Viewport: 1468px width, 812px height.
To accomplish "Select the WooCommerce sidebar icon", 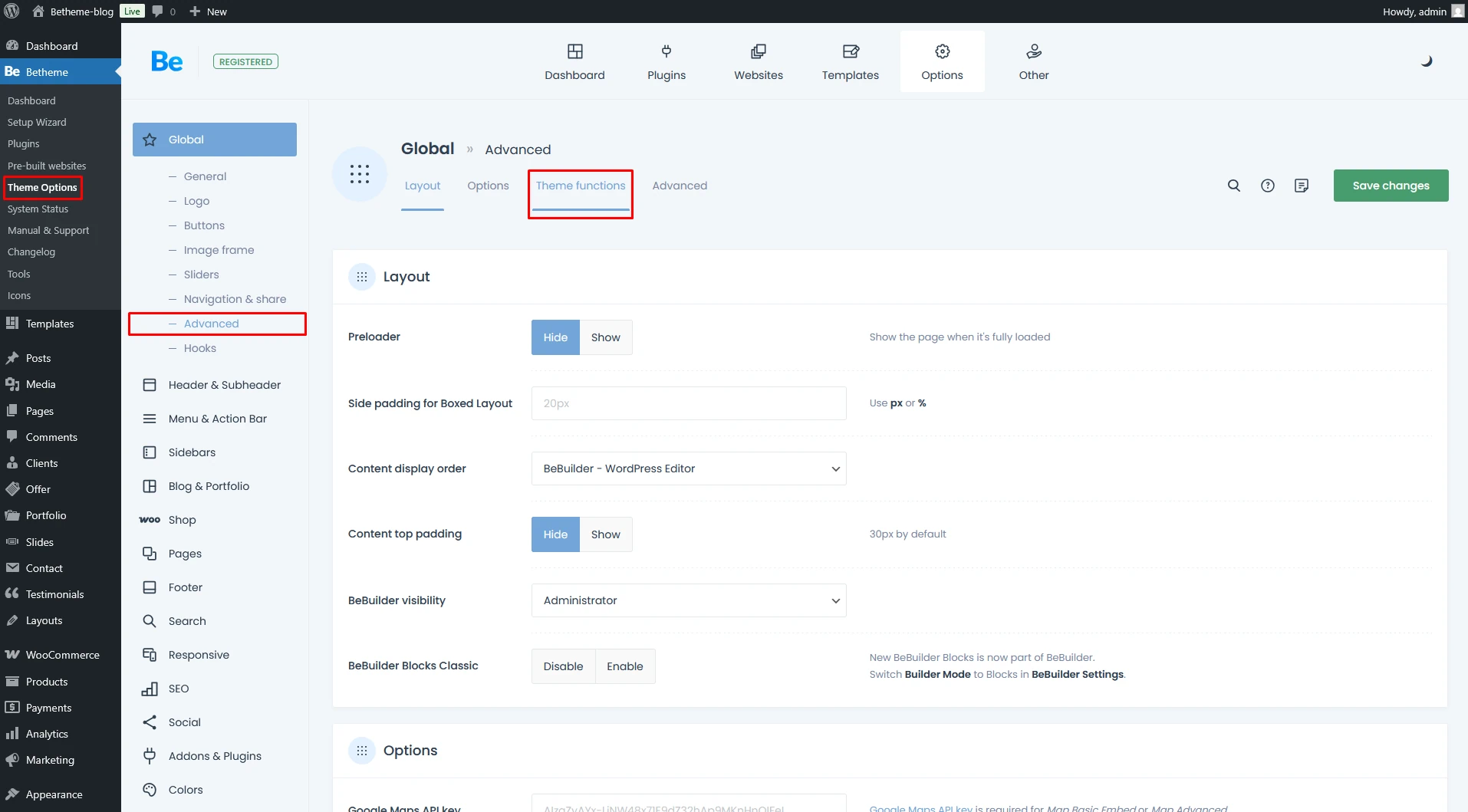I will click(12, 655).
